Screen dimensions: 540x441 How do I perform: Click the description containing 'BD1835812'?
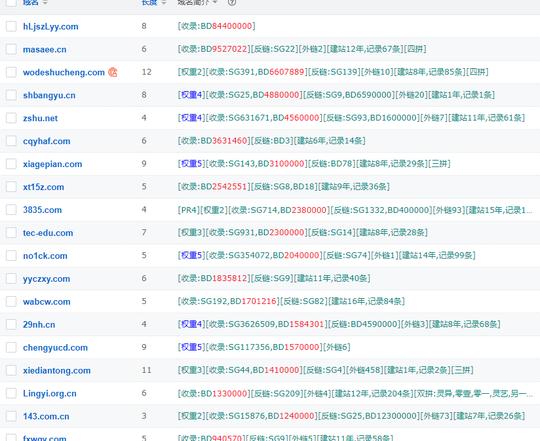(274, 278)
